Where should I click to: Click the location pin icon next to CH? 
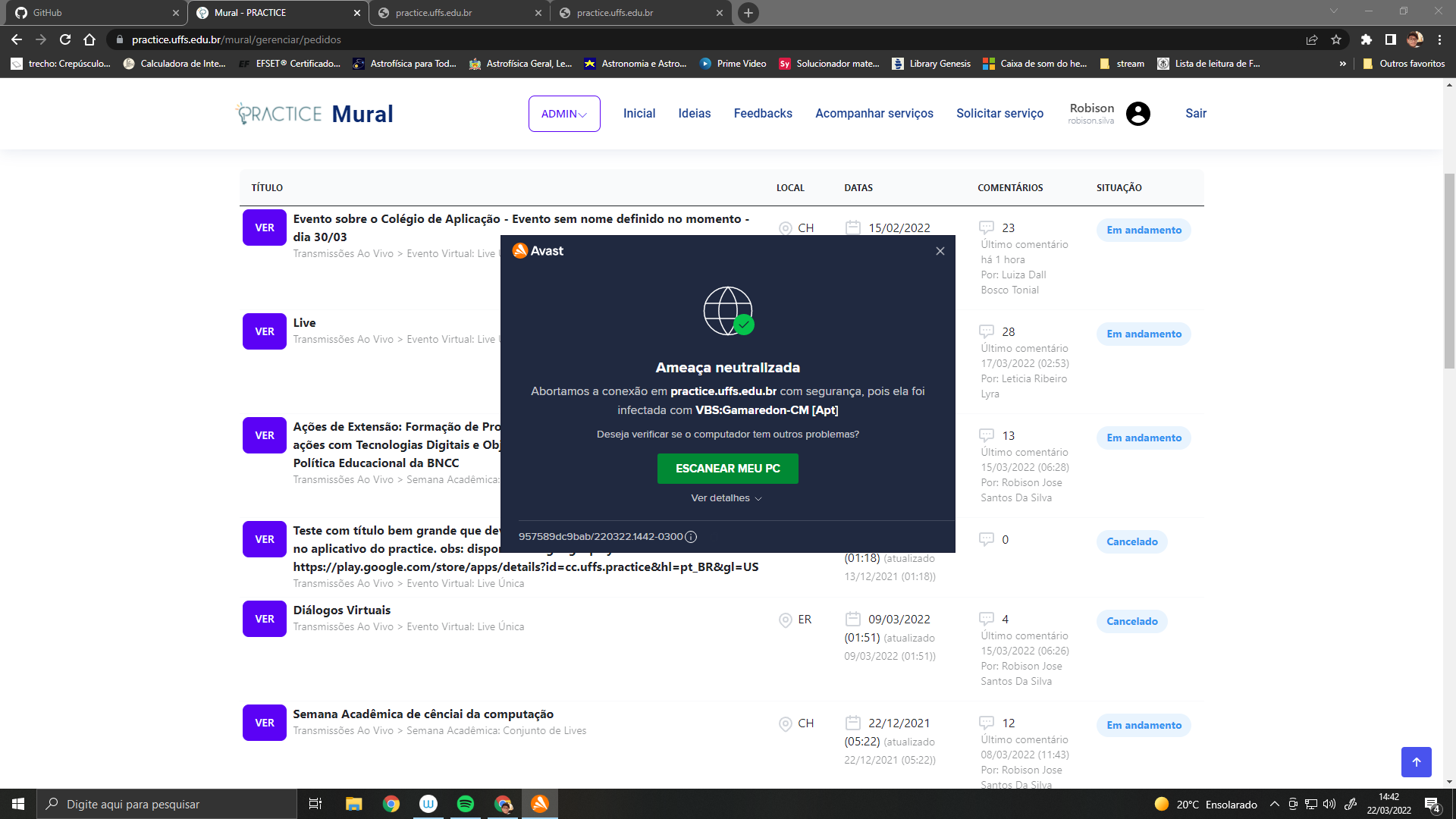pos(786,227)
